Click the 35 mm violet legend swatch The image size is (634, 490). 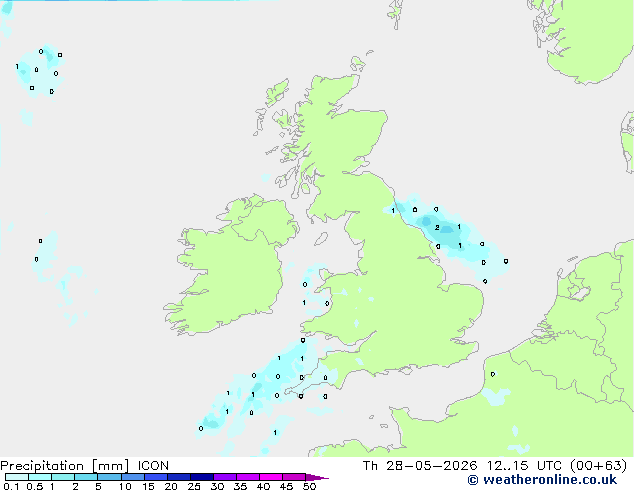pyautogui.click(x=248, y=477)
